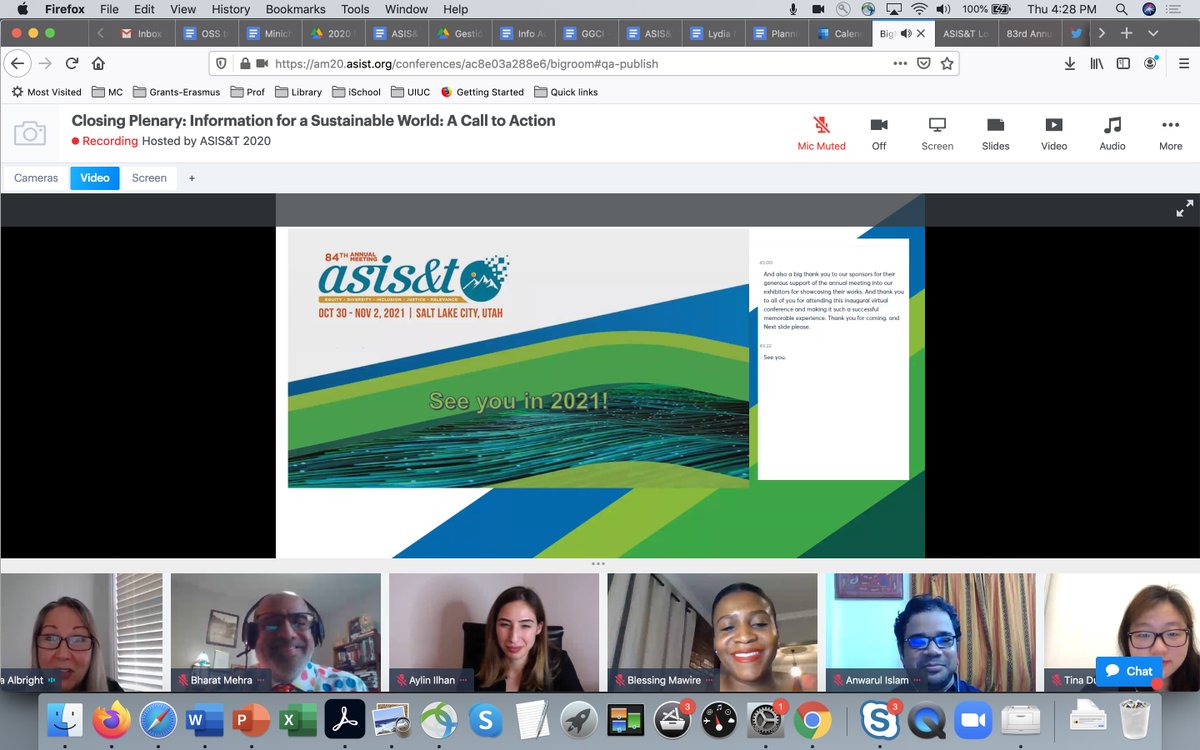The image size is (1200, 750).
Task: Switch to the Inbox browser tab
Action: click(x=141, y=33)
